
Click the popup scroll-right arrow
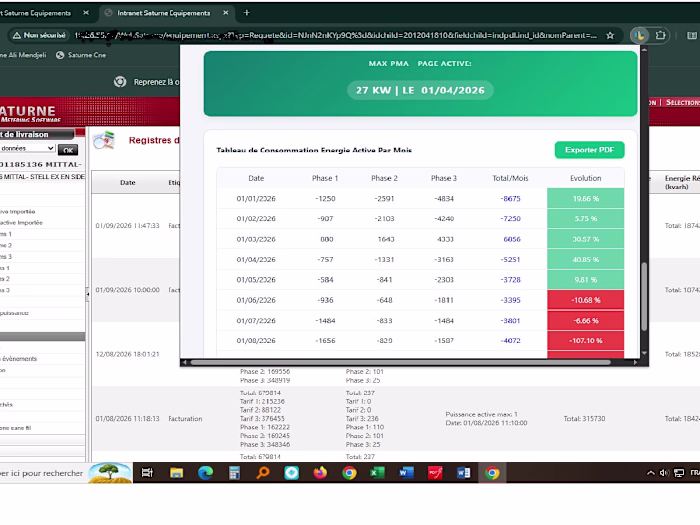click(635, 362)
